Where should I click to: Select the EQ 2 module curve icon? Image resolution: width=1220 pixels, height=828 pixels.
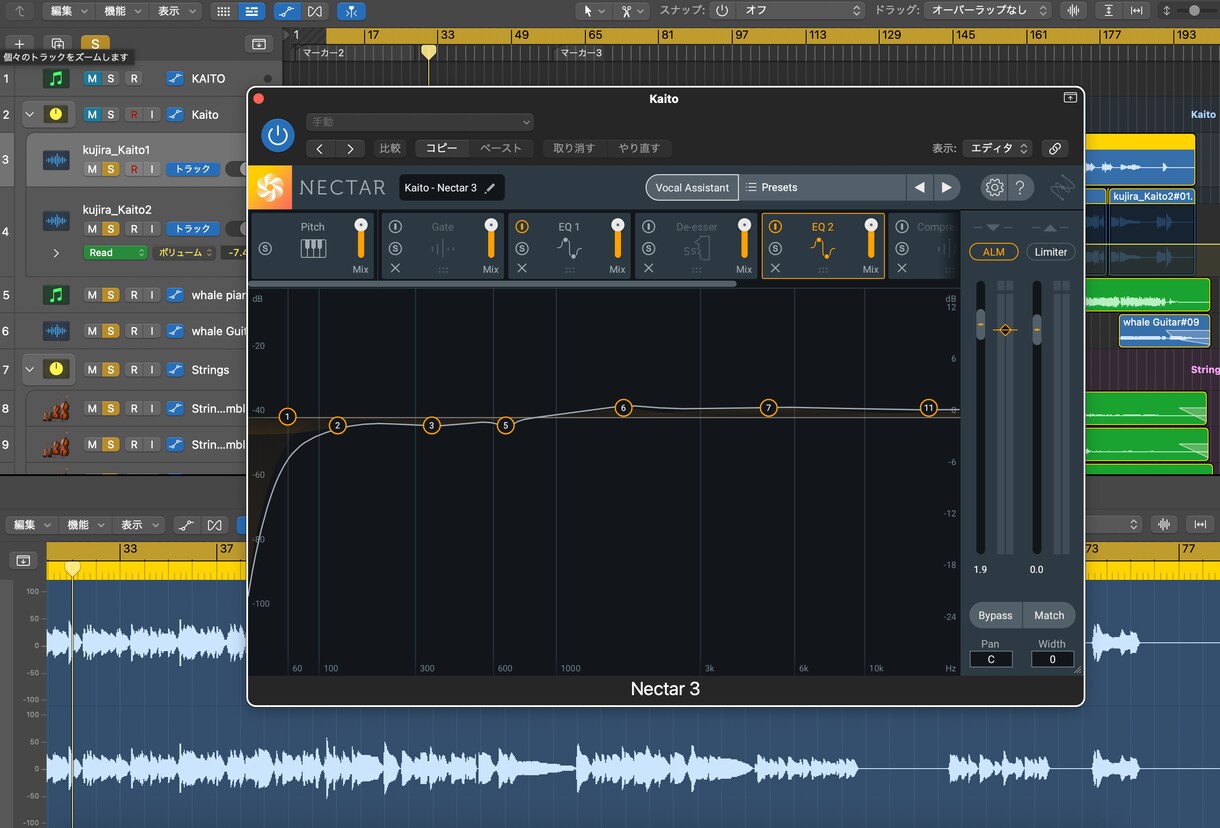pos(823,248)
